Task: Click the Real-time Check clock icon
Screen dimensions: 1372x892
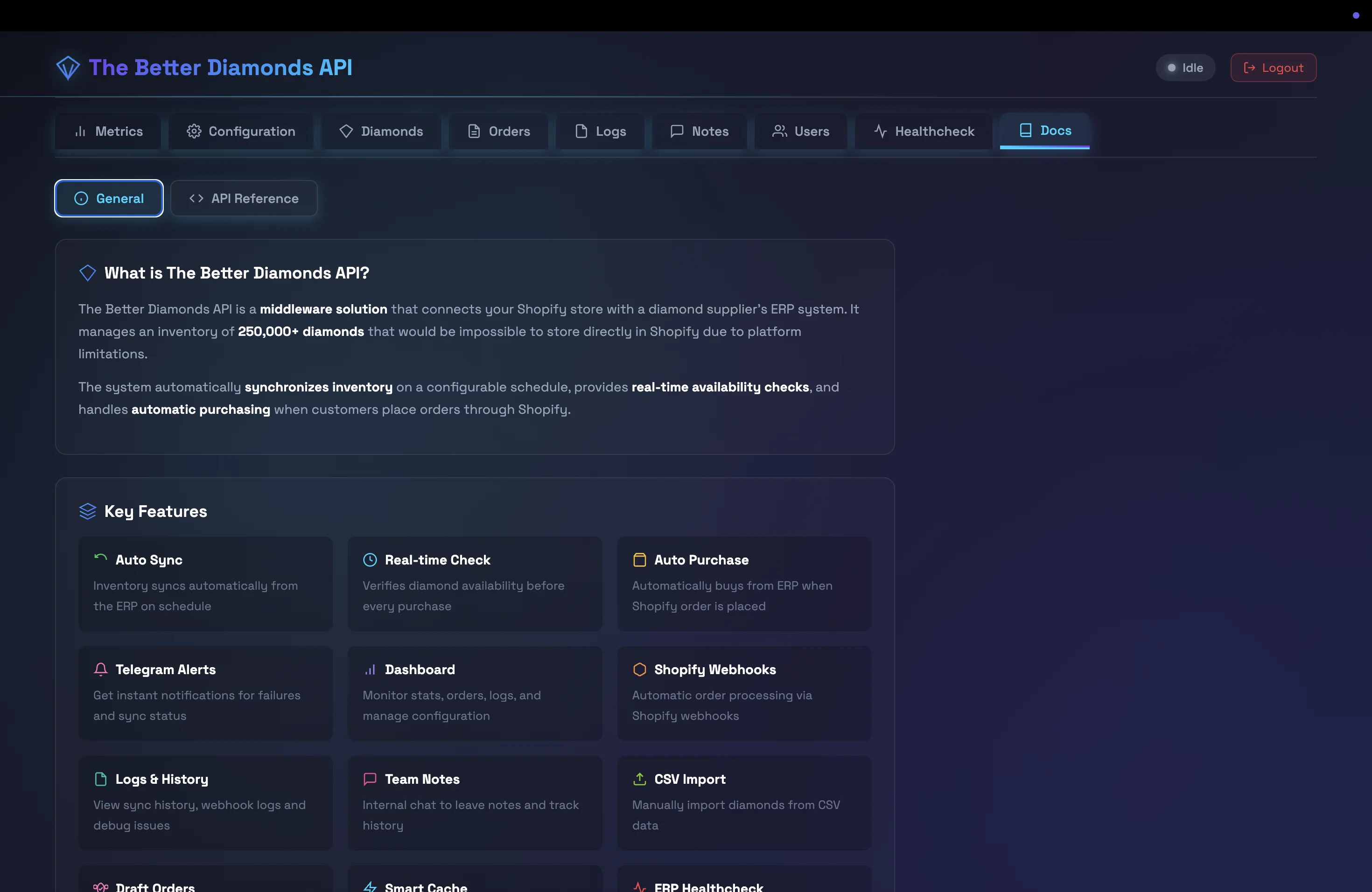Action: click(370, 559)
